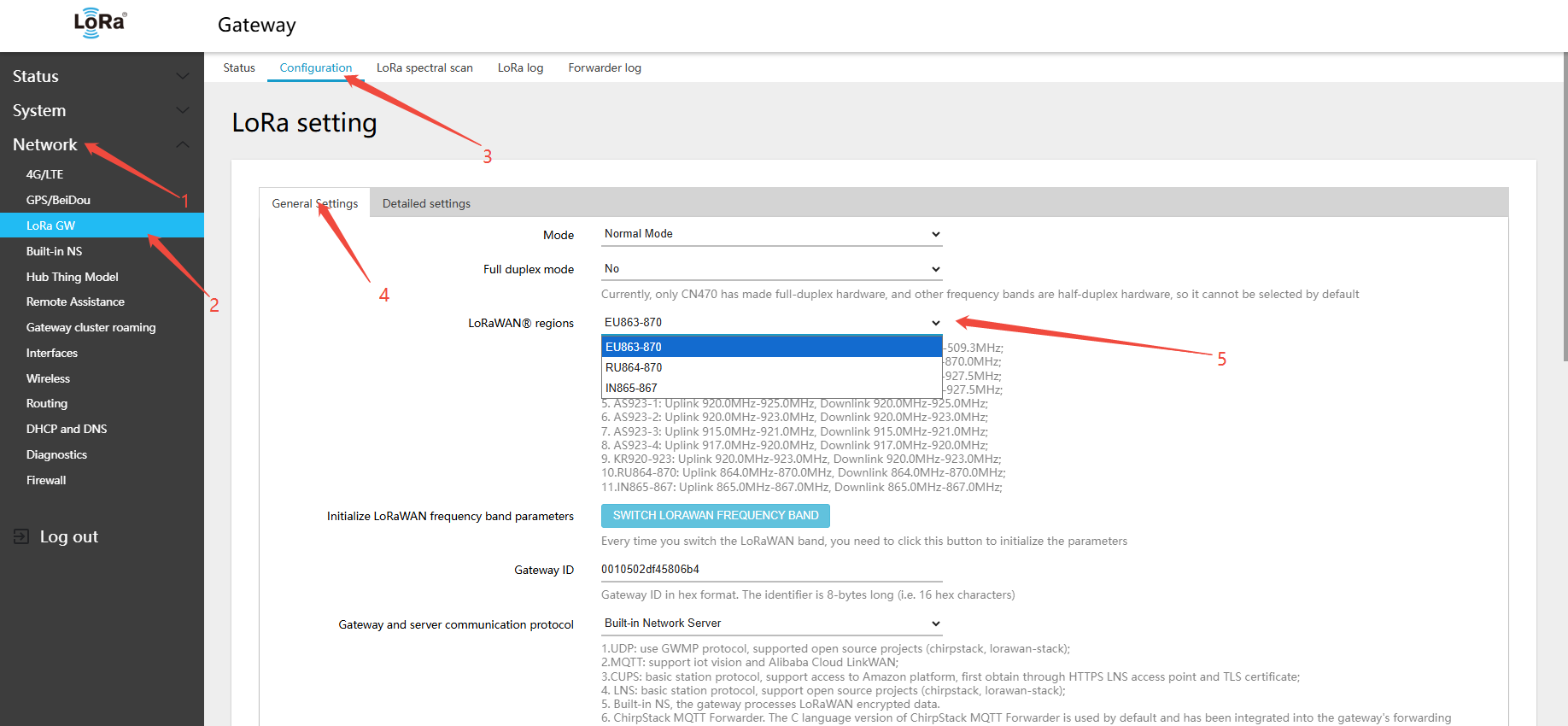Click the Gateway ID input field
Screen dimensions: 1568x726
tap(771, 570)
